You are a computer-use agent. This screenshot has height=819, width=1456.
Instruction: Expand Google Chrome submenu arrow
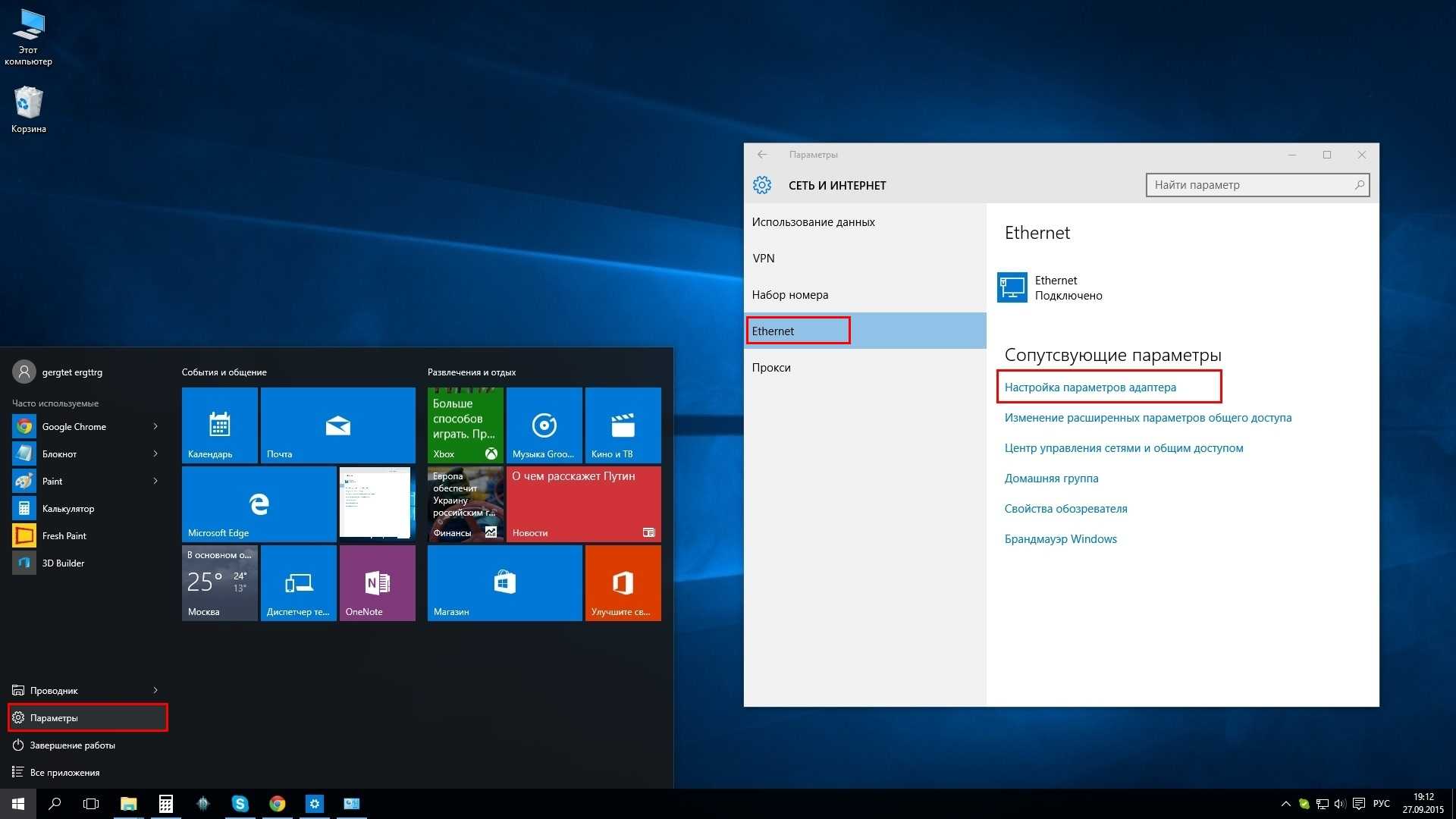pos(155,426)
